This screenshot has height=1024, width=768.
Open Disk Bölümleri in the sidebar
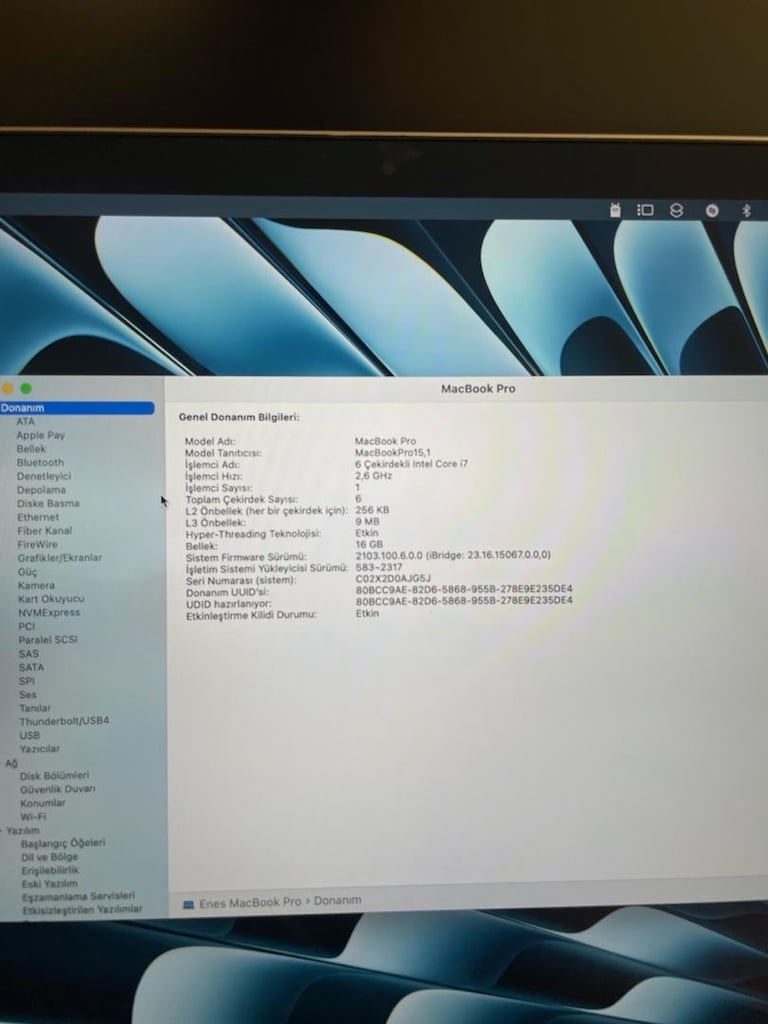pos(54,776)
